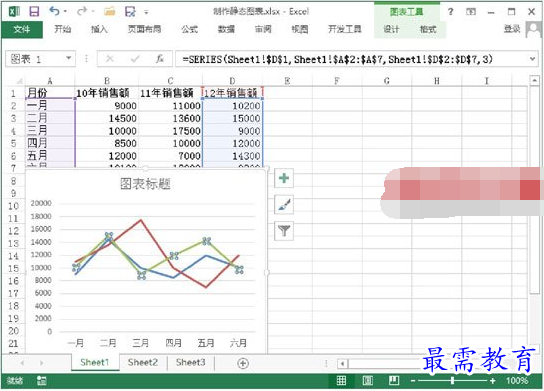Click the 文件 file button

click(22, 29)
